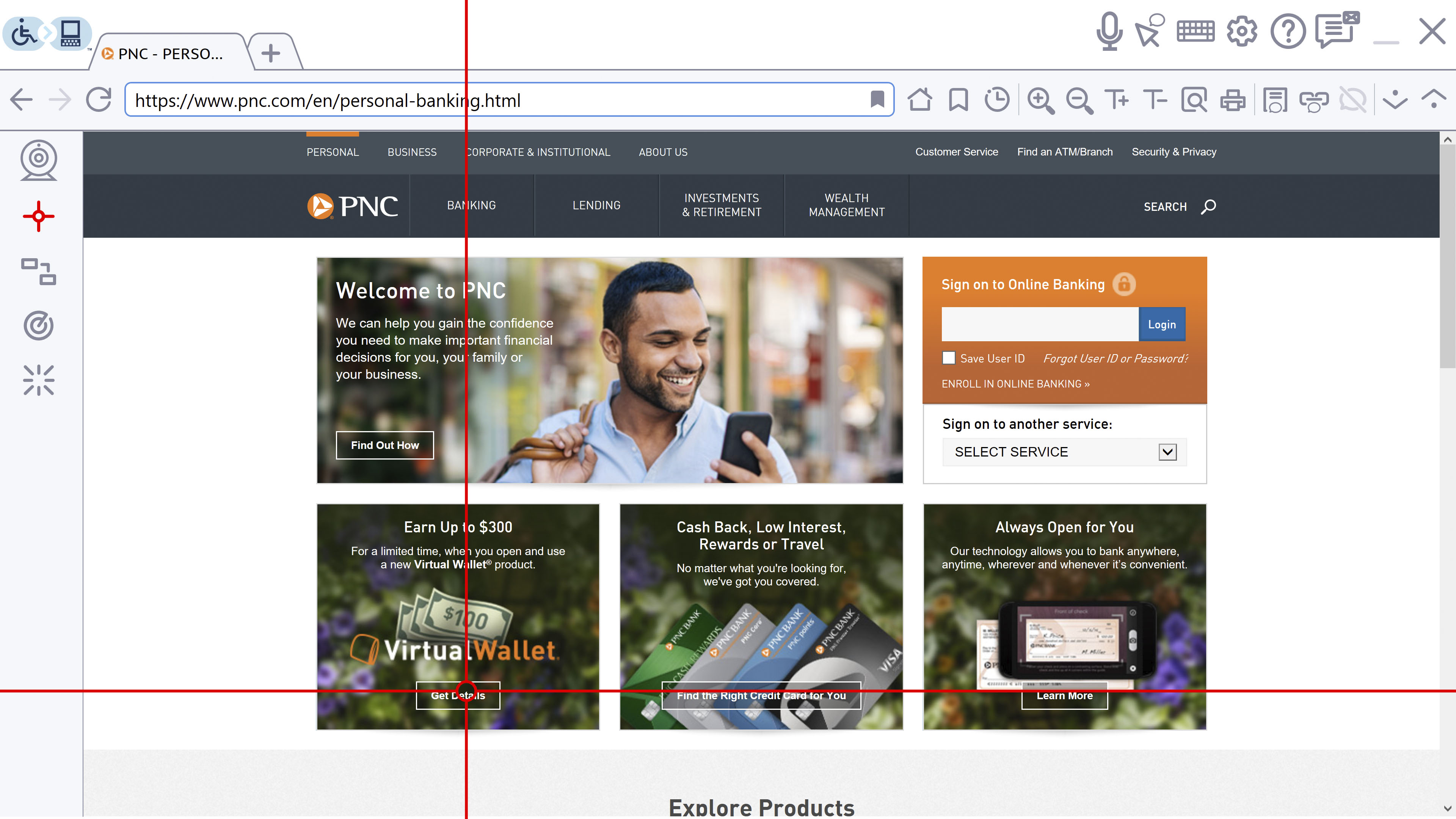Click the scroll down chevron toolbar icon
Viewport: 1456px width, 819px height.
1395,99
